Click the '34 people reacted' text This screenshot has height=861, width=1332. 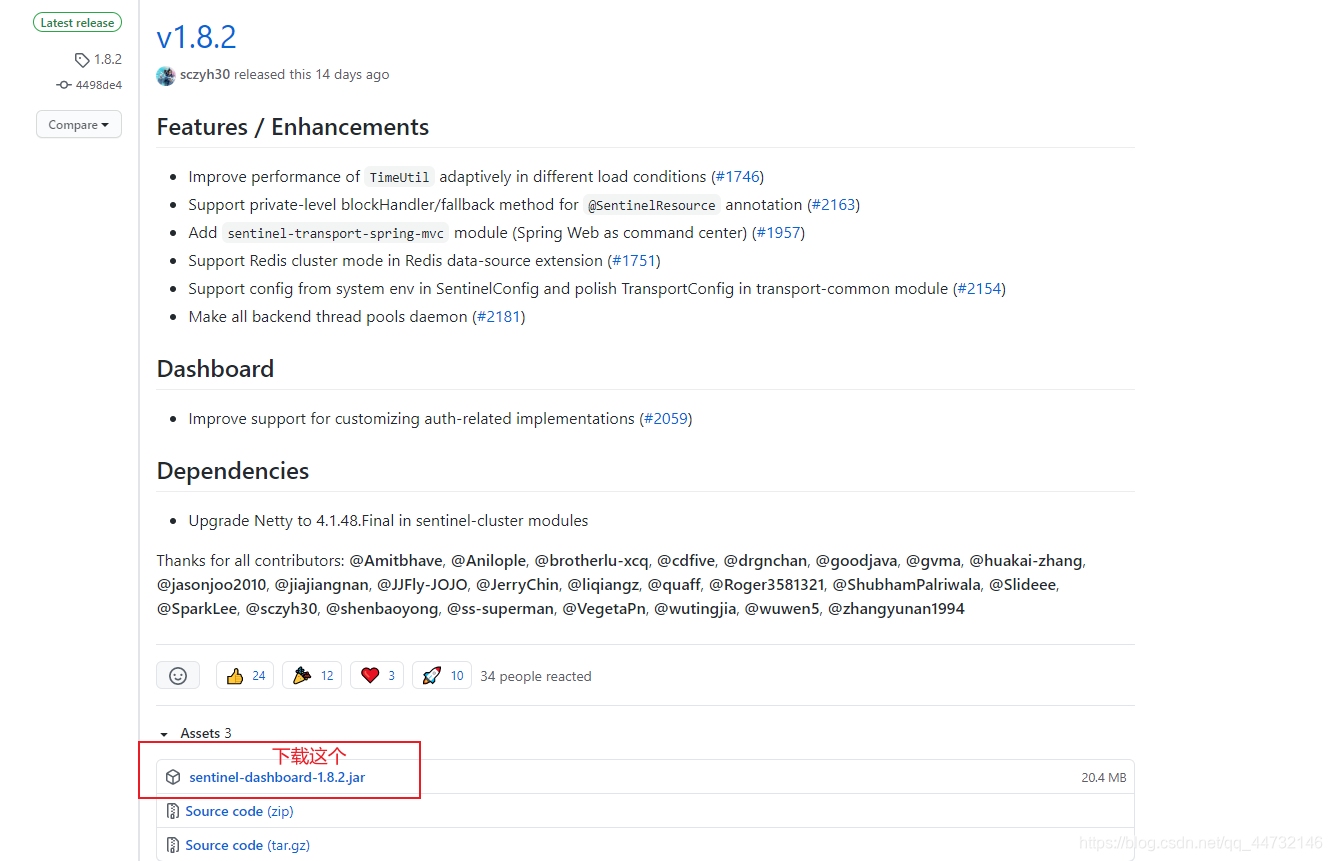click(536, 677)
